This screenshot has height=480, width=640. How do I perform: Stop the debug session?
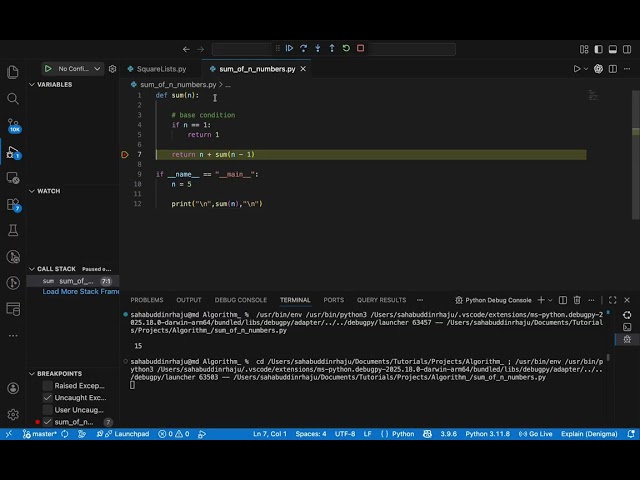[360, 48]
